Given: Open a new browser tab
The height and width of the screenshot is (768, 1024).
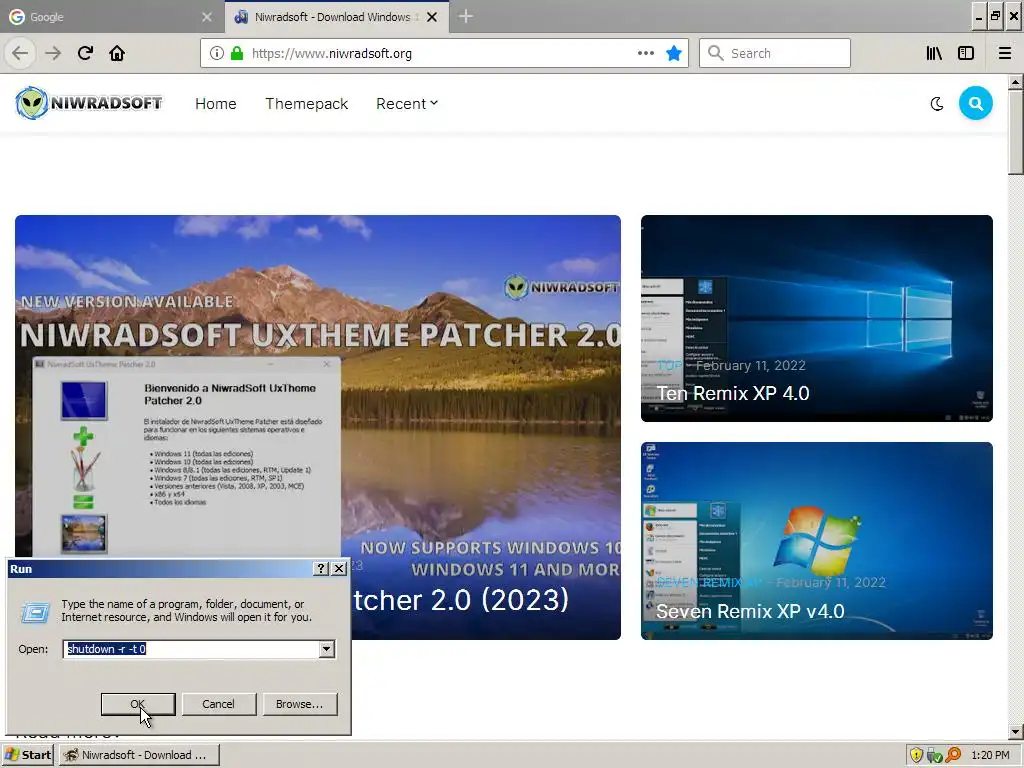Looking at the screenshot, I should [465, 16].
